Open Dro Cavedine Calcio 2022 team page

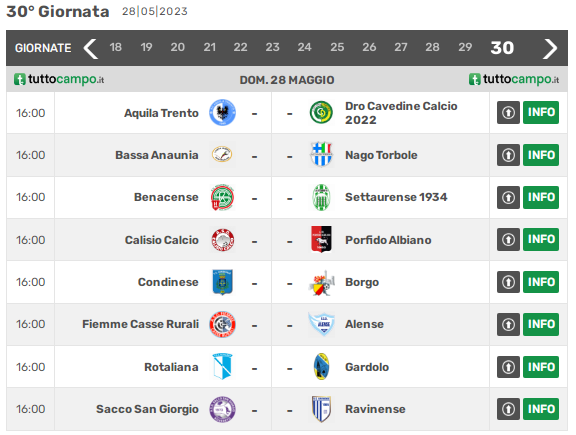401,113
